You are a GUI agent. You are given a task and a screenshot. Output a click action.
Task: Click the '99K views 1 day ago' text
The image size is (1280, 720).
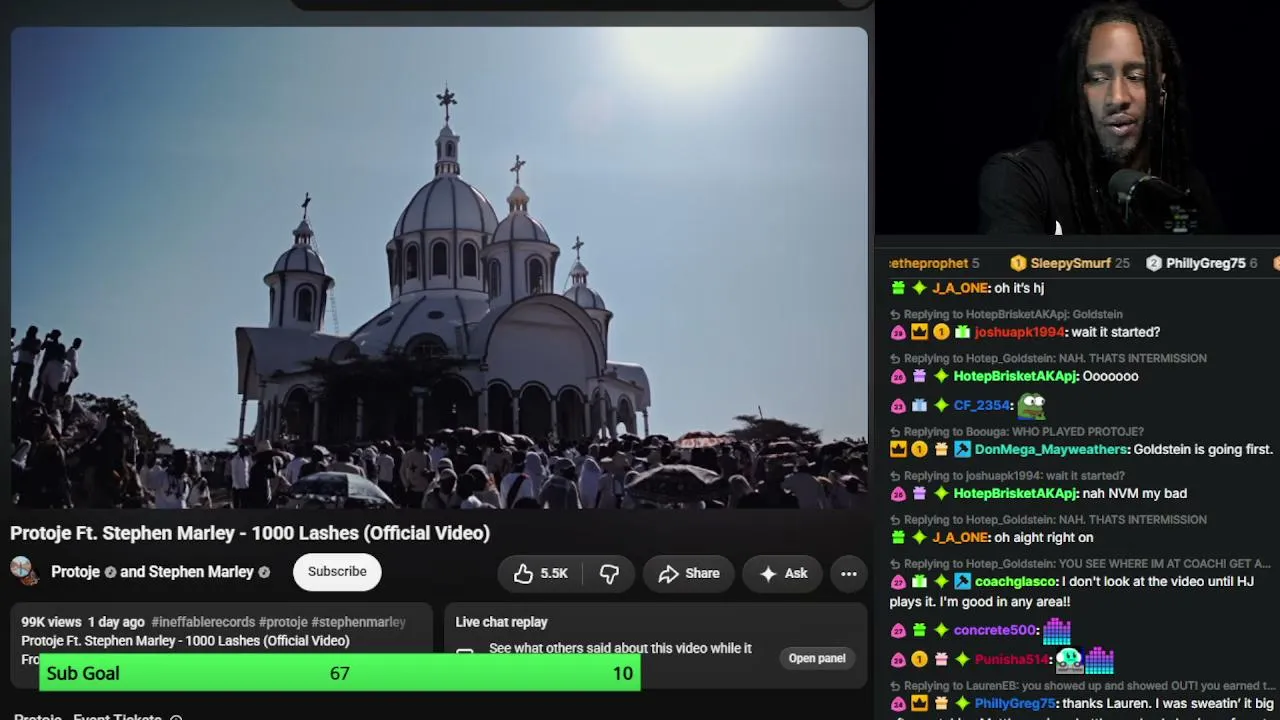coord(83,622)
